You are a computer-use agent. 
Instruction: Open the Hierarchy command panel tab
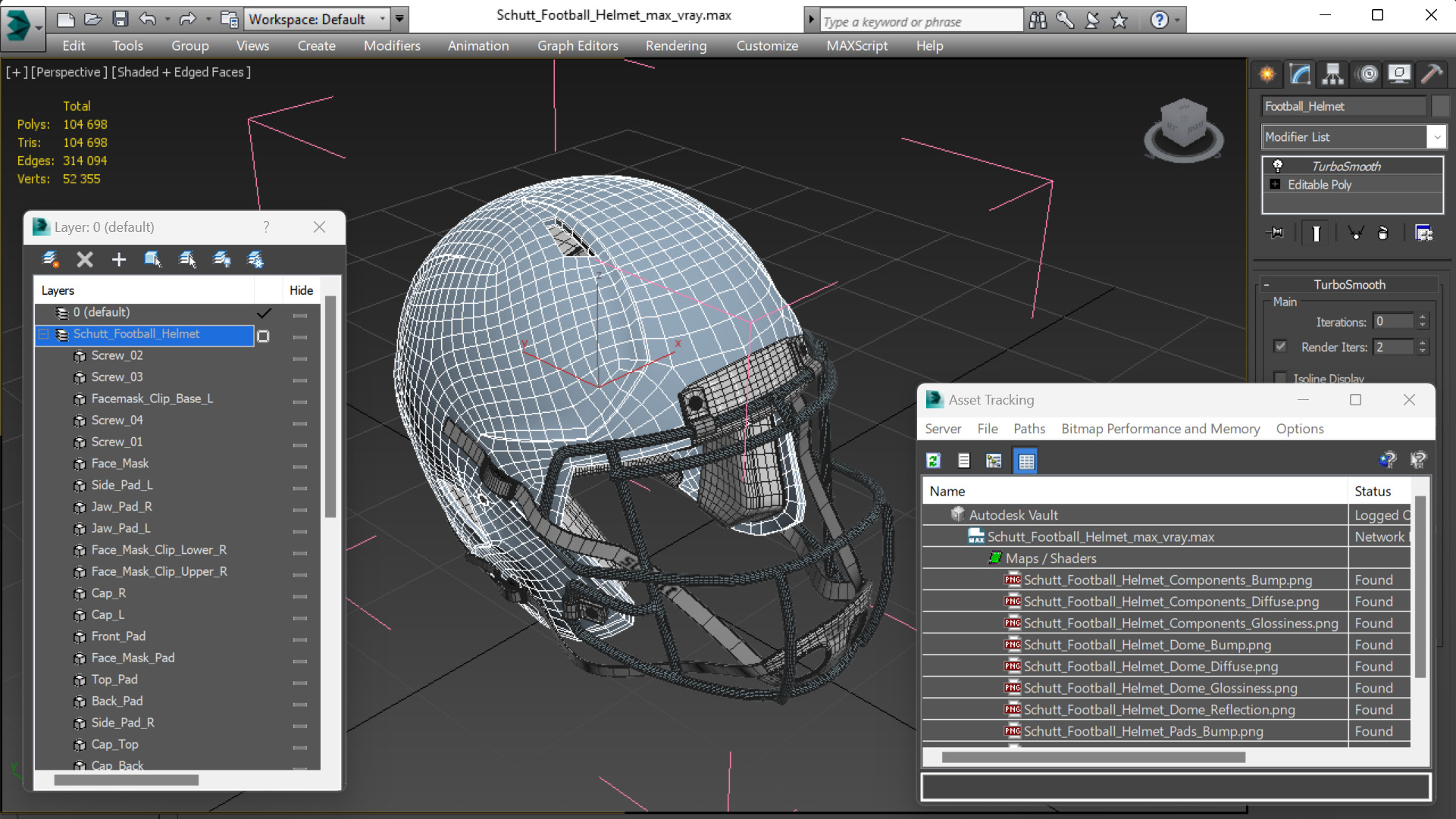click(1332, 73)
